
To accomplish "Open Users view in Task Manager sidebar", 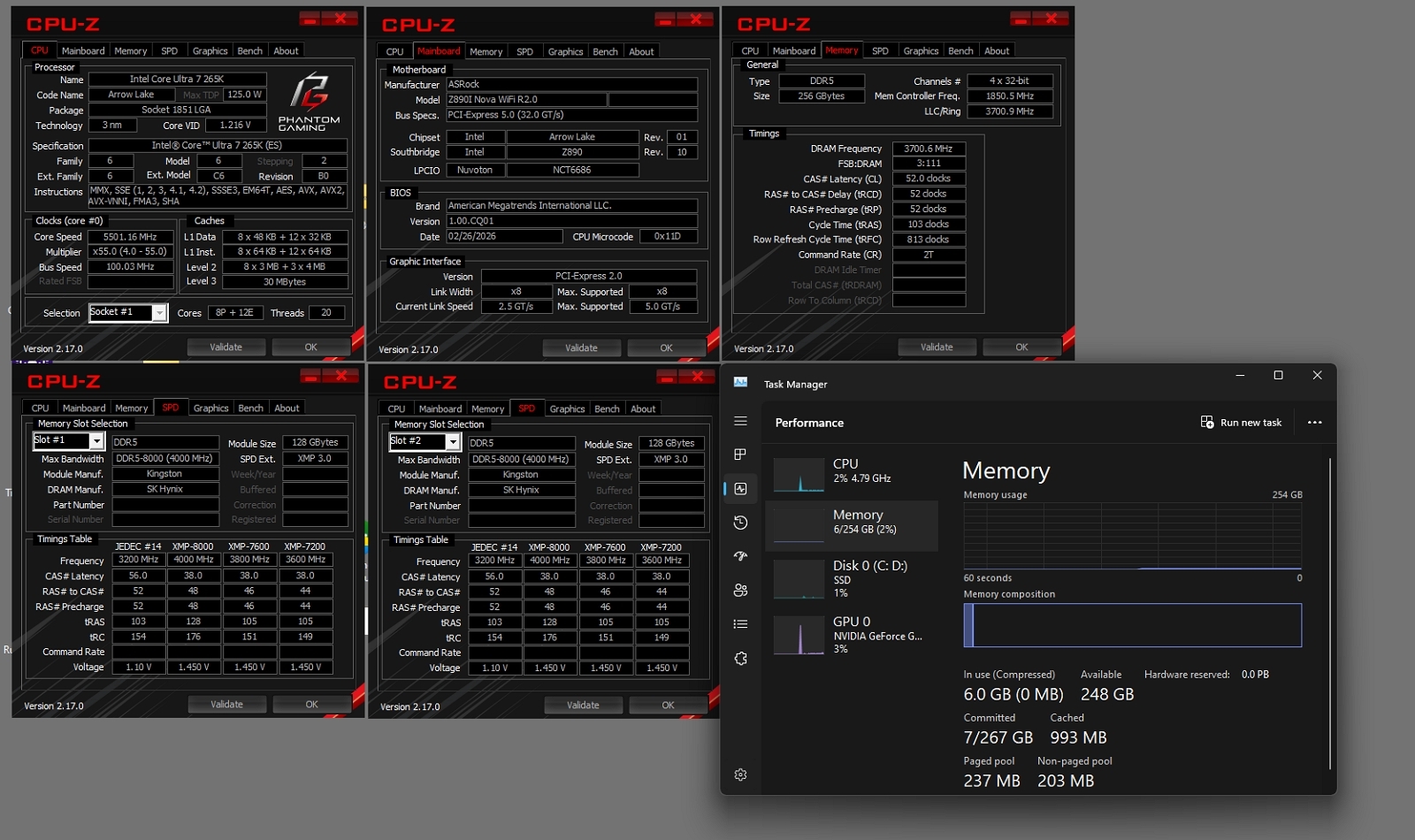I will point(740,590).
